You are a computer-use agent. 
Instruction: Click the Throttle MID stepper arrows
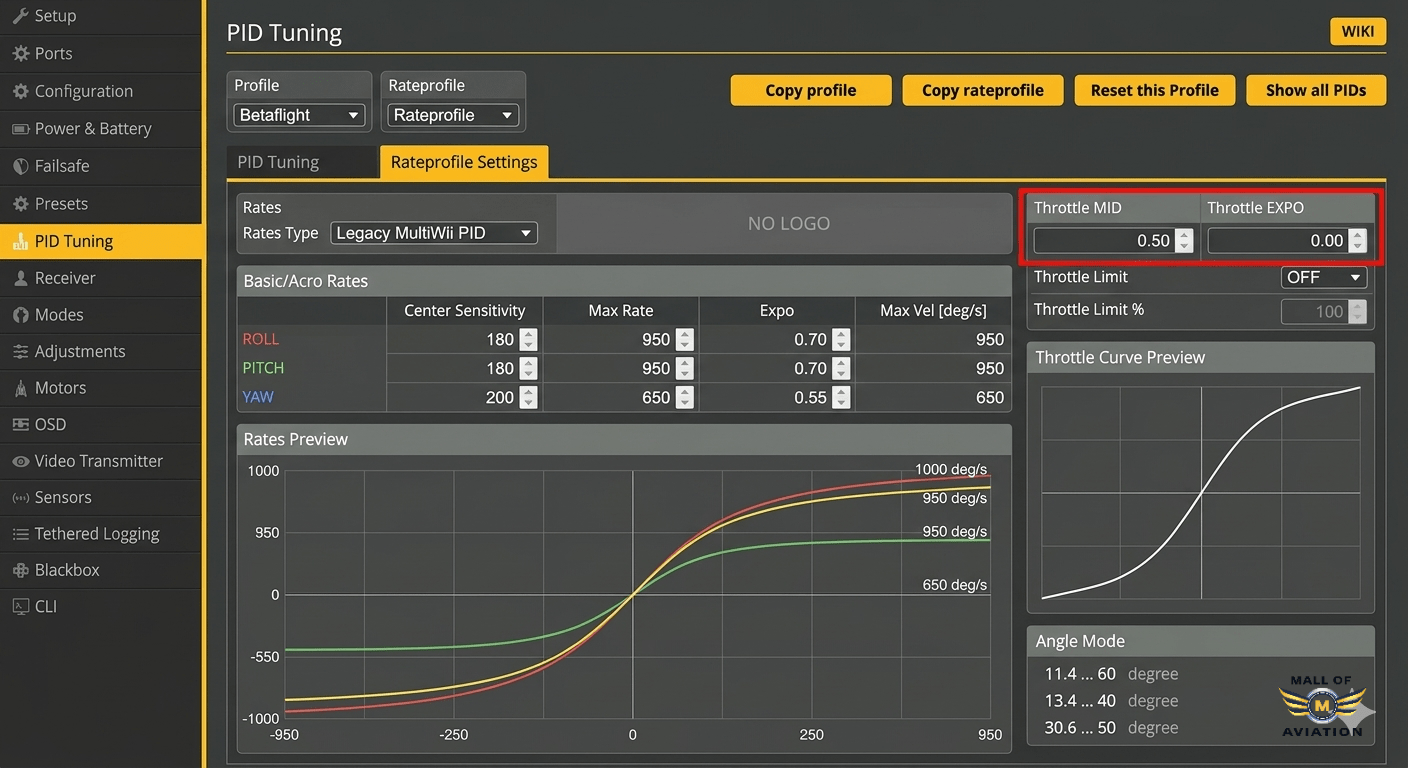[x=1184, y=240]
